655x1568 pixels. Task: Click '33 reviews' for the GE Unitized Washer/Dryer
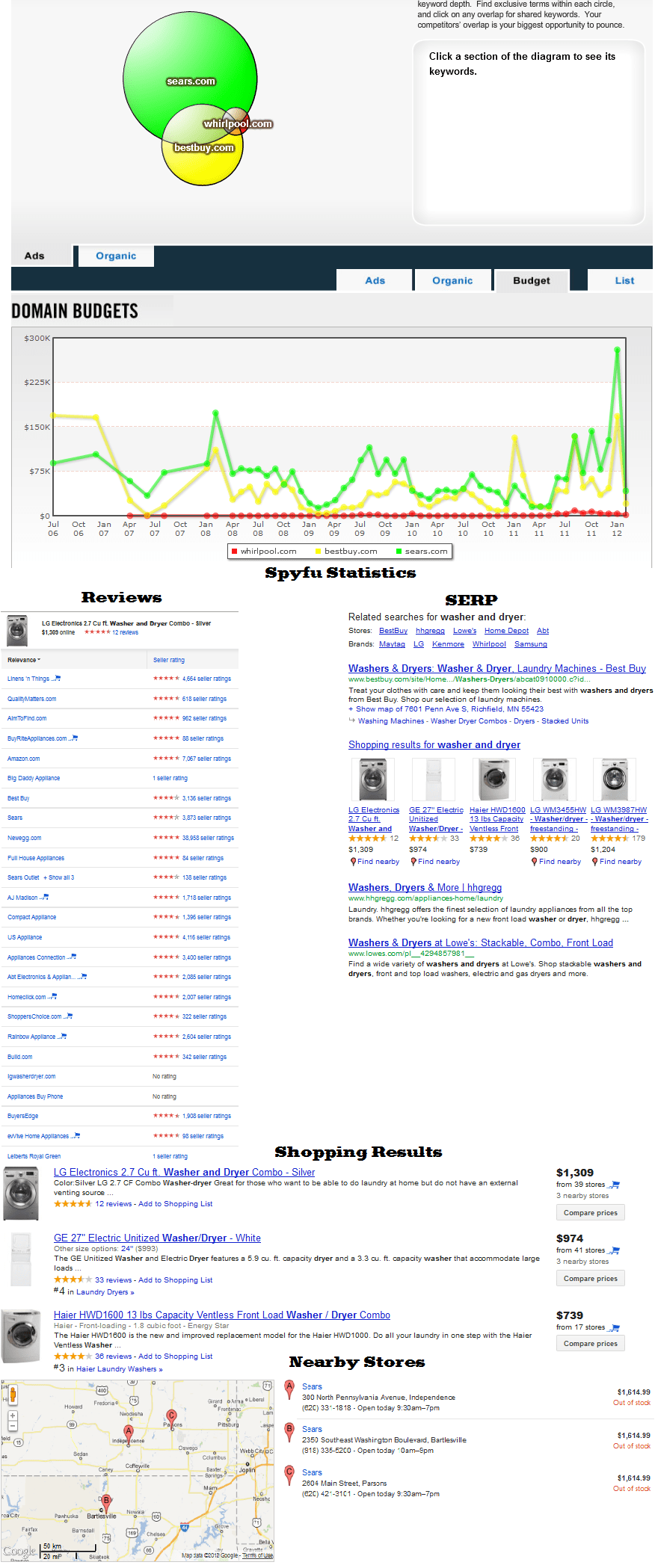[x=114, y=1280]
